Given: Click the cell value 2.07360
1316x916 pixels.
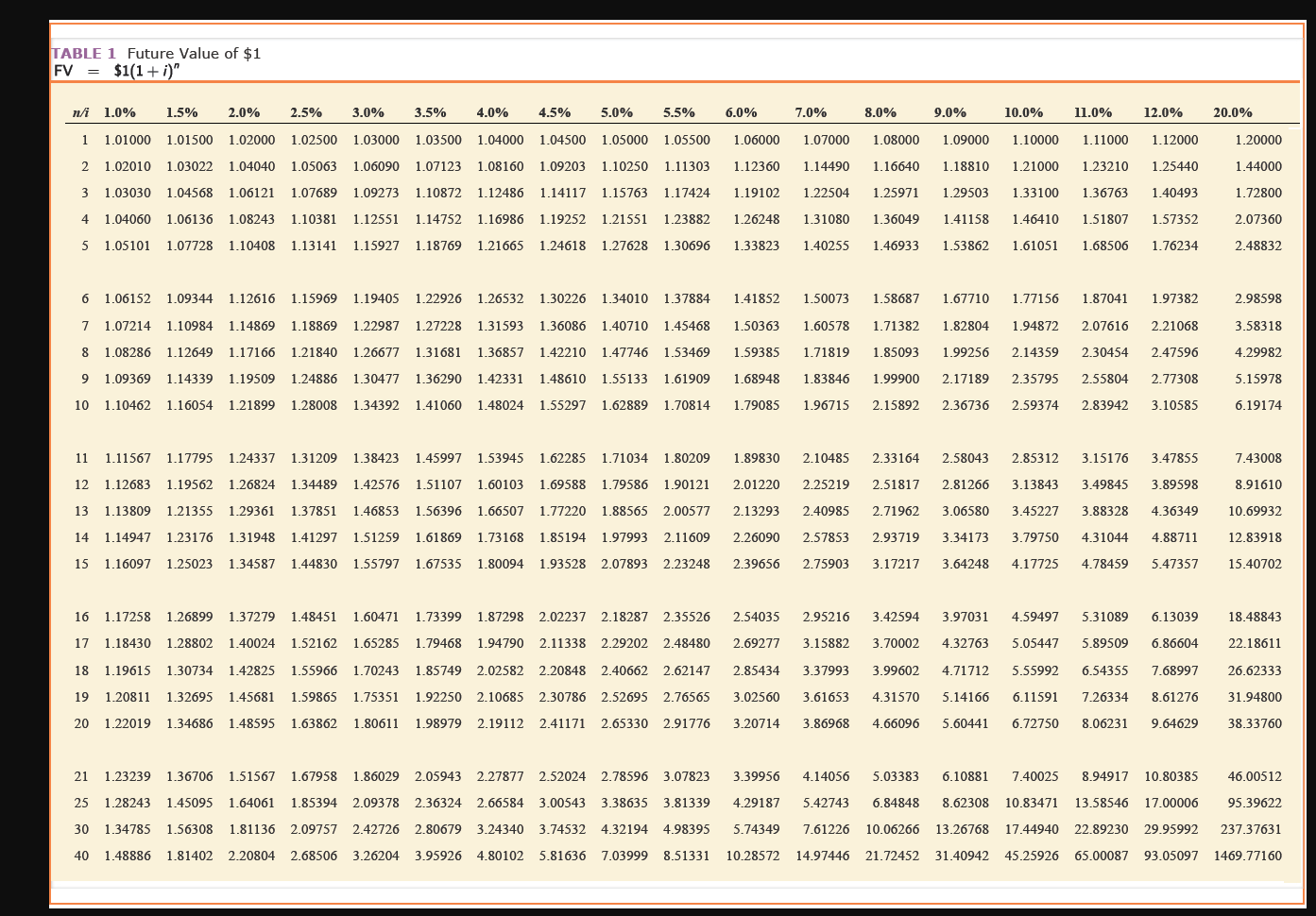Looking at the screenshot, I should 1258,219.
